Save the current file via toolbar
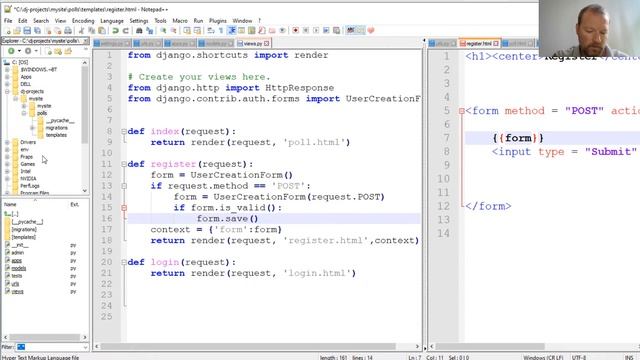This screenshot has height=360, width=640. point(27,31)
